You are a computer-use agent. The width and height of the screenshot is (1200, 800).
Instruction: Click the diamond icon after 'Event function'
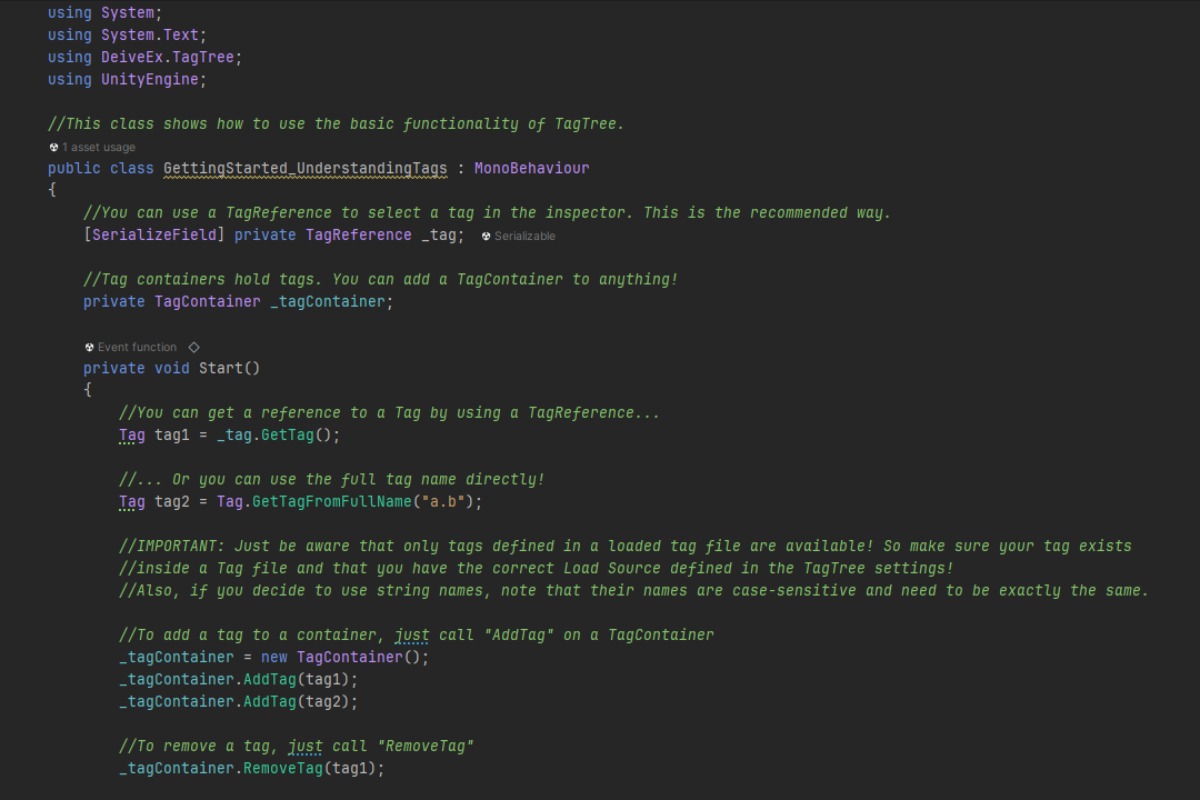click(194, 347)
